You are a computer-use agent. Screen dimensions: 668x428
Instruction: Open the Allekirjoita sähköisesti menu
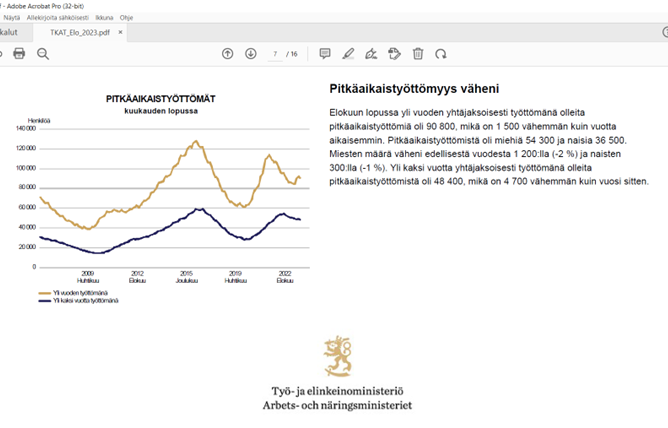(x=59, y=19)
